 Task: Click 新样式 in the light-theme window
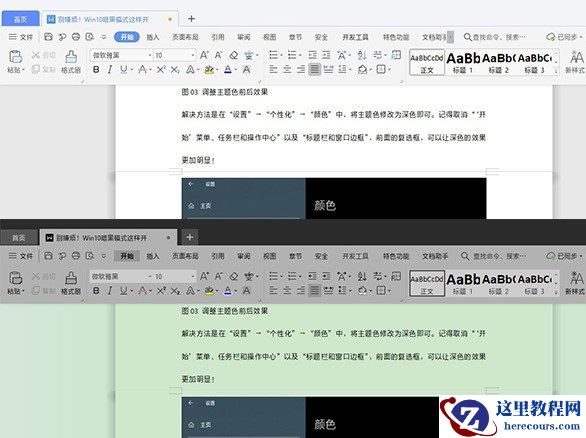pos(575,62)
